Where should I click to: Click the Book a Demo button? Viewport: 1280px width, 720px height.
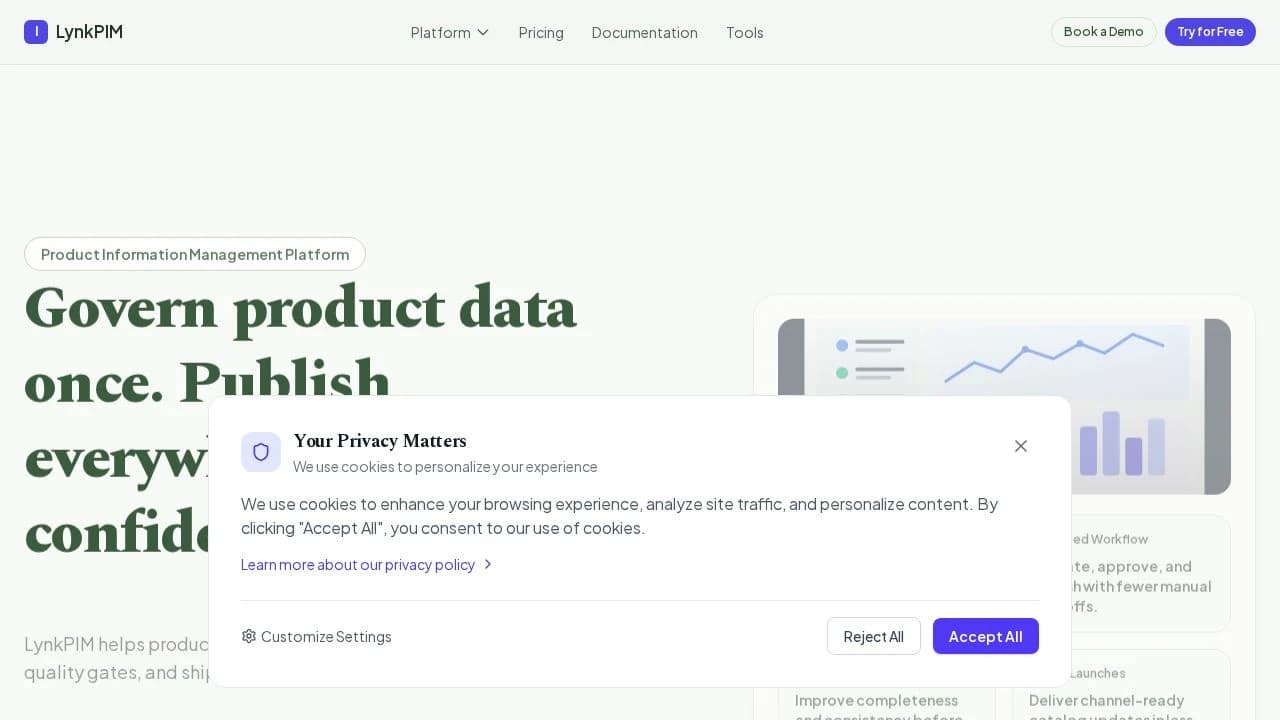(x=1103, y=31)
